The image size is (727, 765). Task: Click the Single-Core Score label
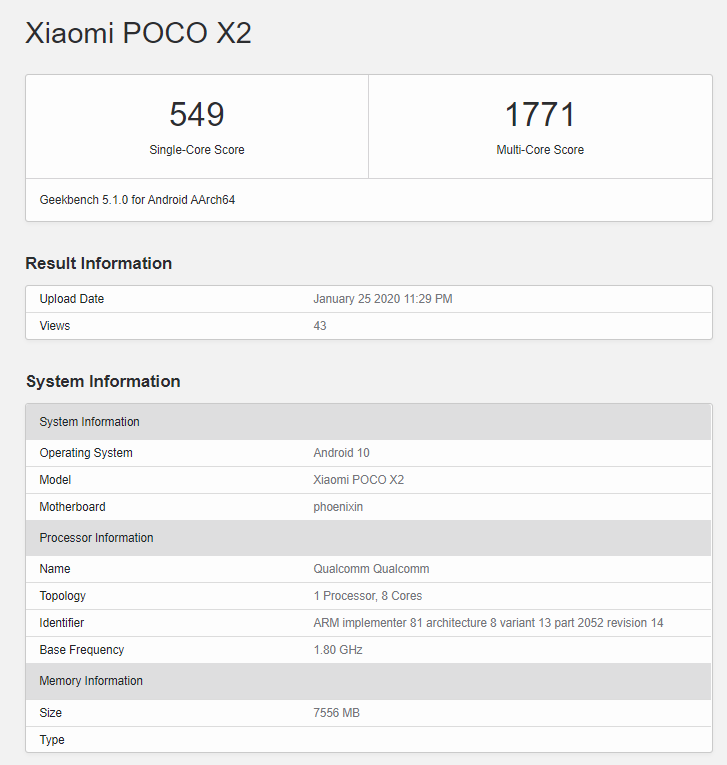coord(197,150)
